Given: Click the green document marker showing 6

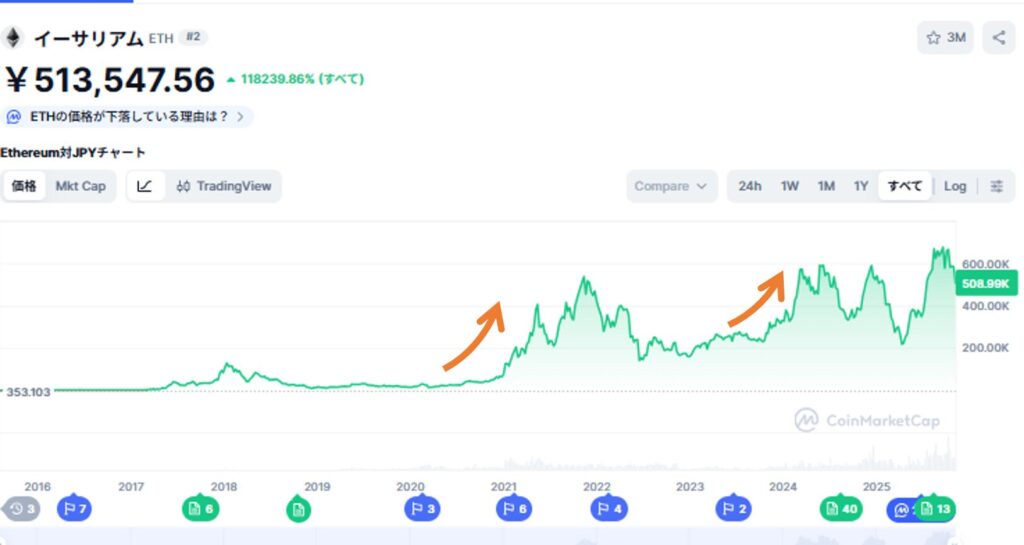Looking at the screenshot, I should [x=198, y=509].
